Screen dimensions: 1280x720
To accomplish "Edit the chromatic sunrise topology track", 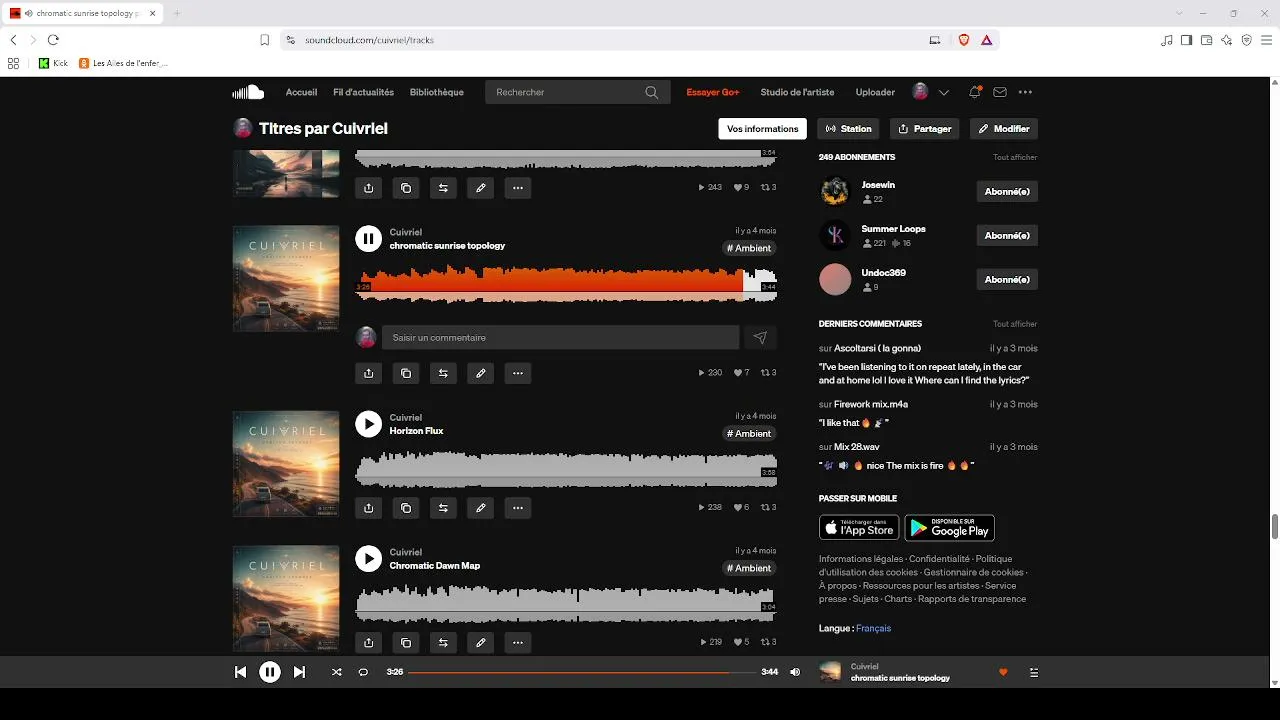I will tap(481, 373).
